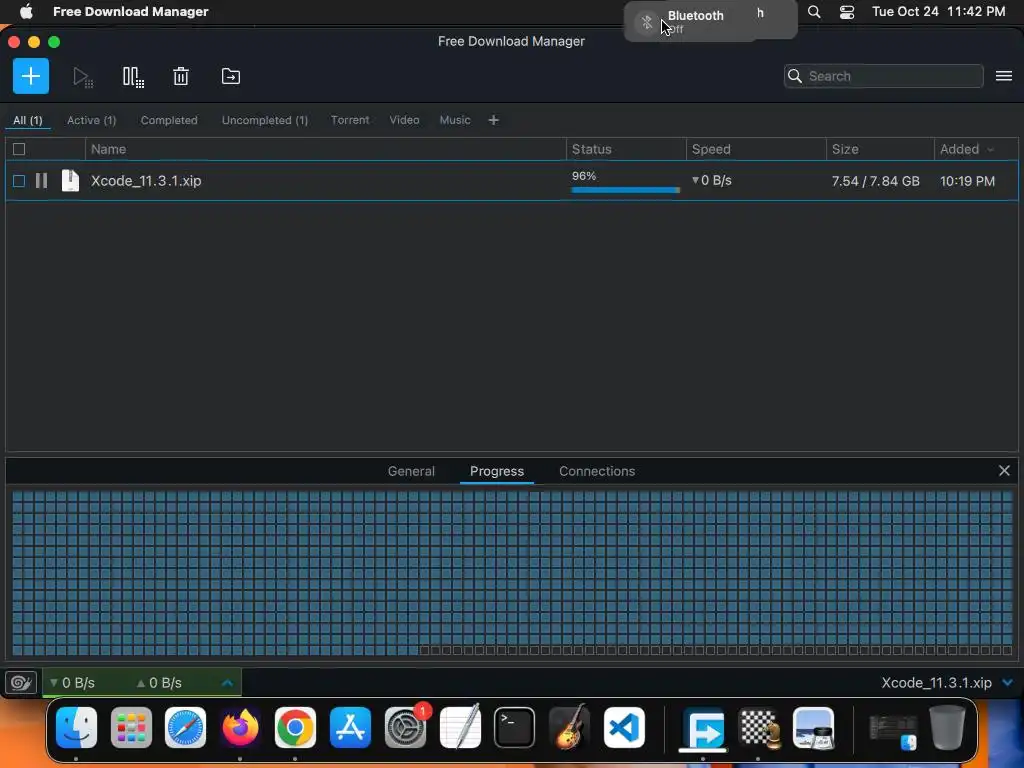Image resolution: width=1024 pixels, height=768 pixels.
Task: Launch Firefox from the dock
Action: click(240, 727)
